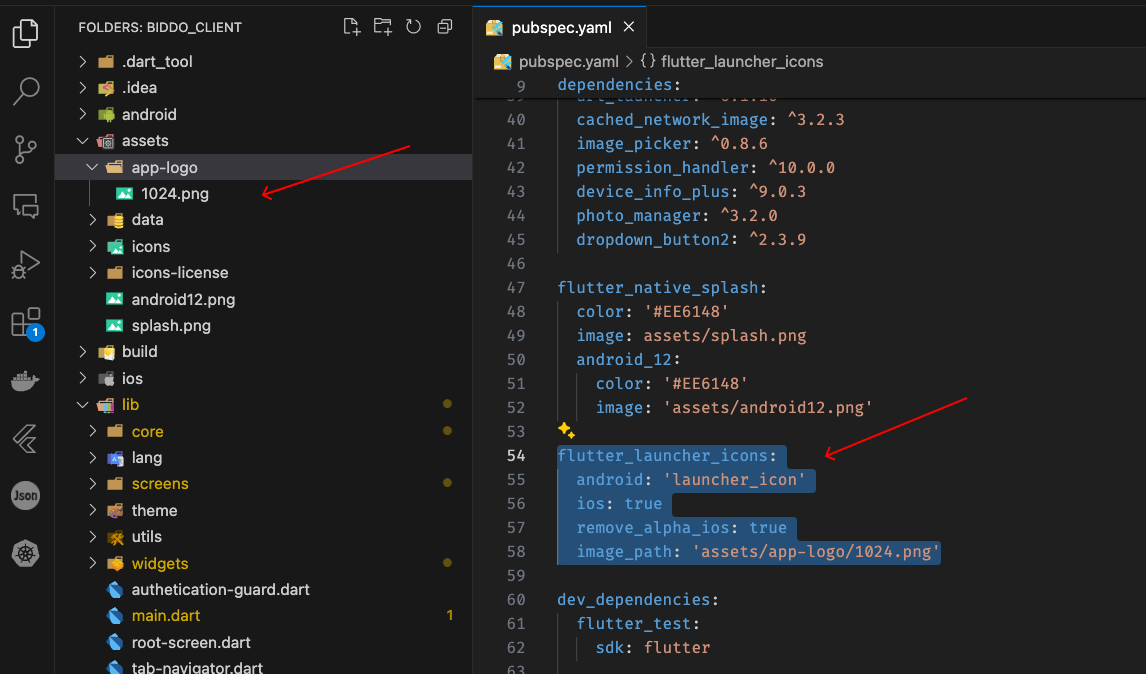Image resolution: width=1146 pixels, height=674 pixels.
Task: Click the device_info_plus dependency line
Action: [691, 192]
